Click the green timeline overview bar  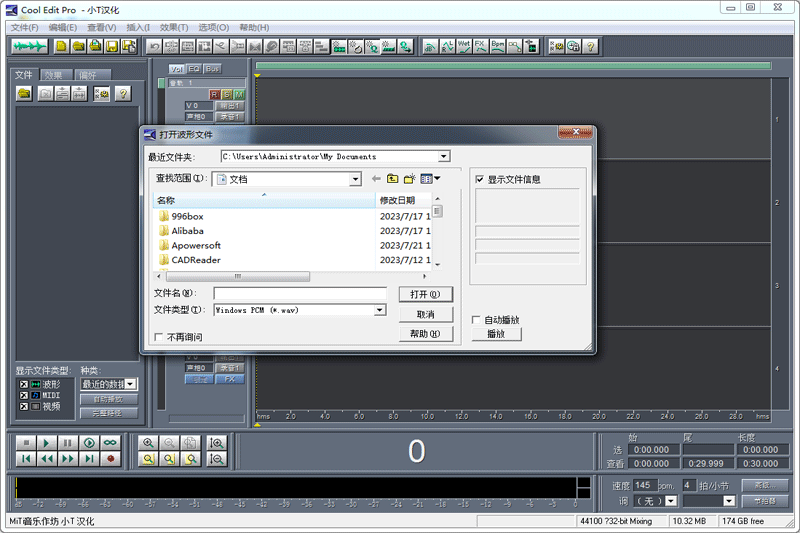click(513, 65)
